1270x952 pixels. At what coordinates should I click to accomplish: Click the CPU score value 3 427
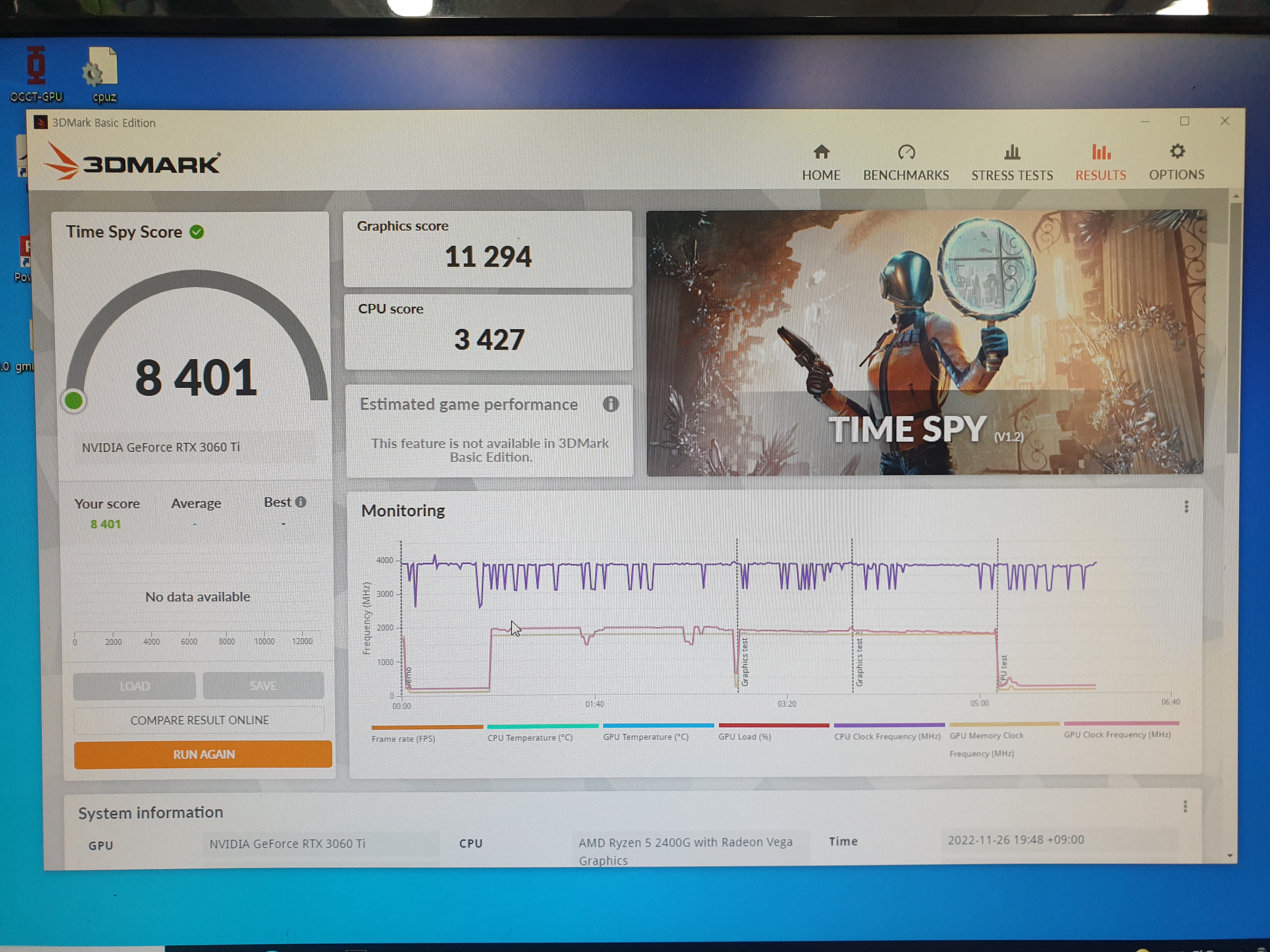(489, 339)
